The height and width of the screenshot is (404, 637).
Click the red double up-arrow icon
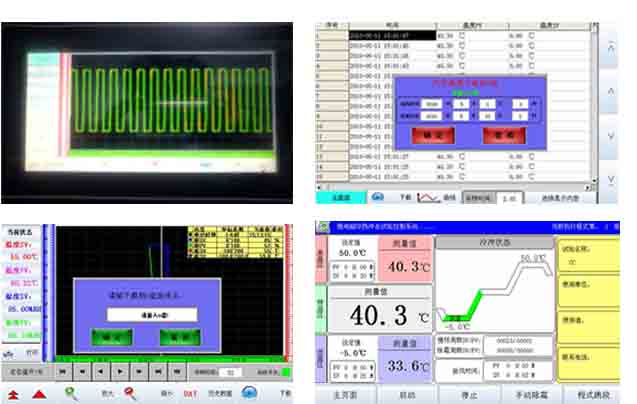pyautogui.click(x=13, y=393)
